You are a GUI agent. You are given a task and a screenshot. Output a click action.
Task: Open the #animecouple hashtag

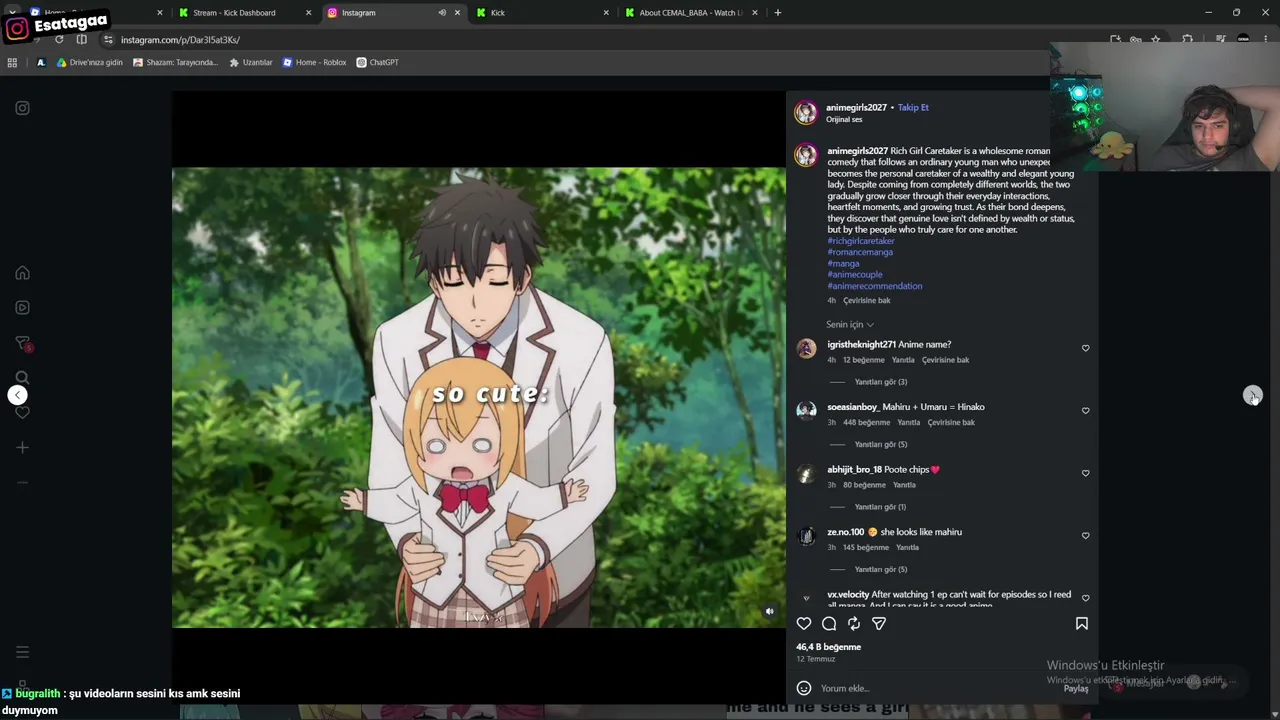point(855,274)
